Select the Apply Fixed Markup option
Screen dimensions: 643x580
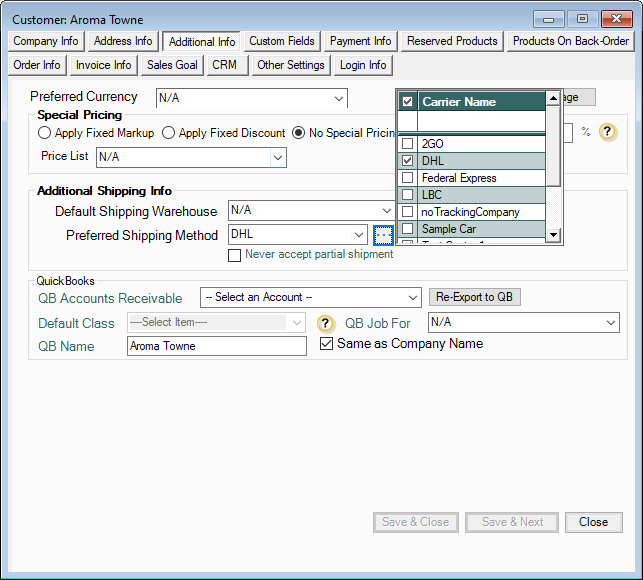click(45, 133)
